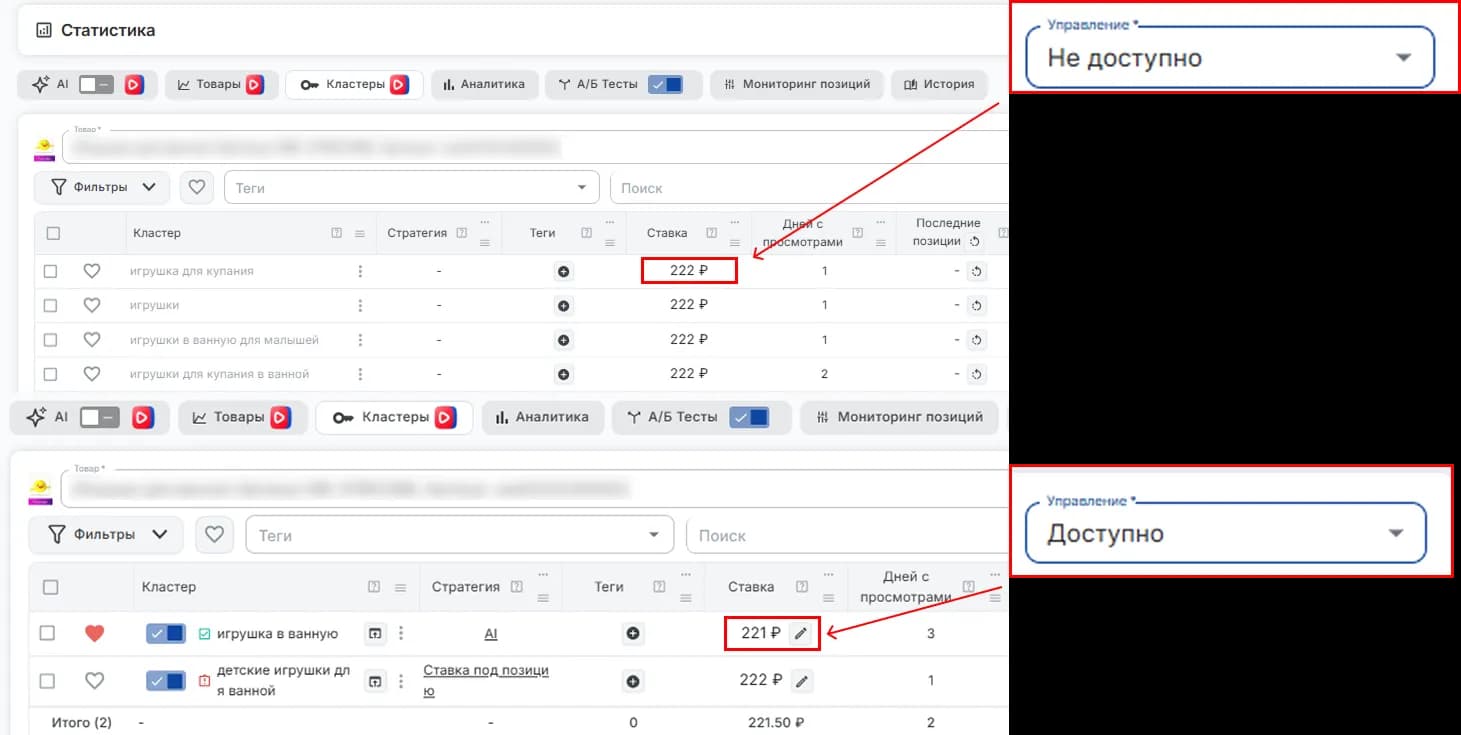
Task: Open Кластер column menu in upper table
Action: coord(360,233)
